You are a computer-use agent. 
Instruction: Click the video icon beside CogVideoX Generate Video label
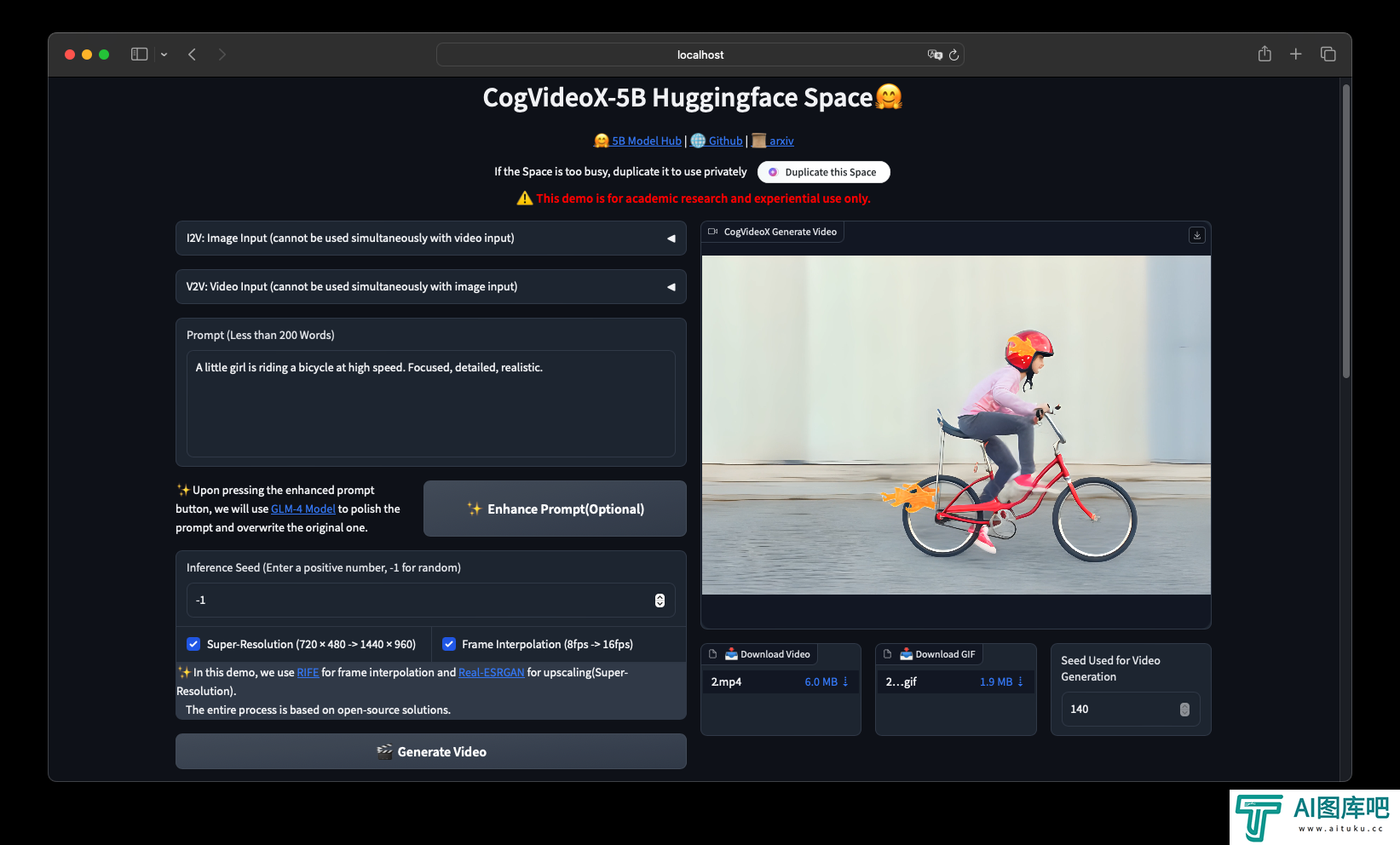coord(713,232)
